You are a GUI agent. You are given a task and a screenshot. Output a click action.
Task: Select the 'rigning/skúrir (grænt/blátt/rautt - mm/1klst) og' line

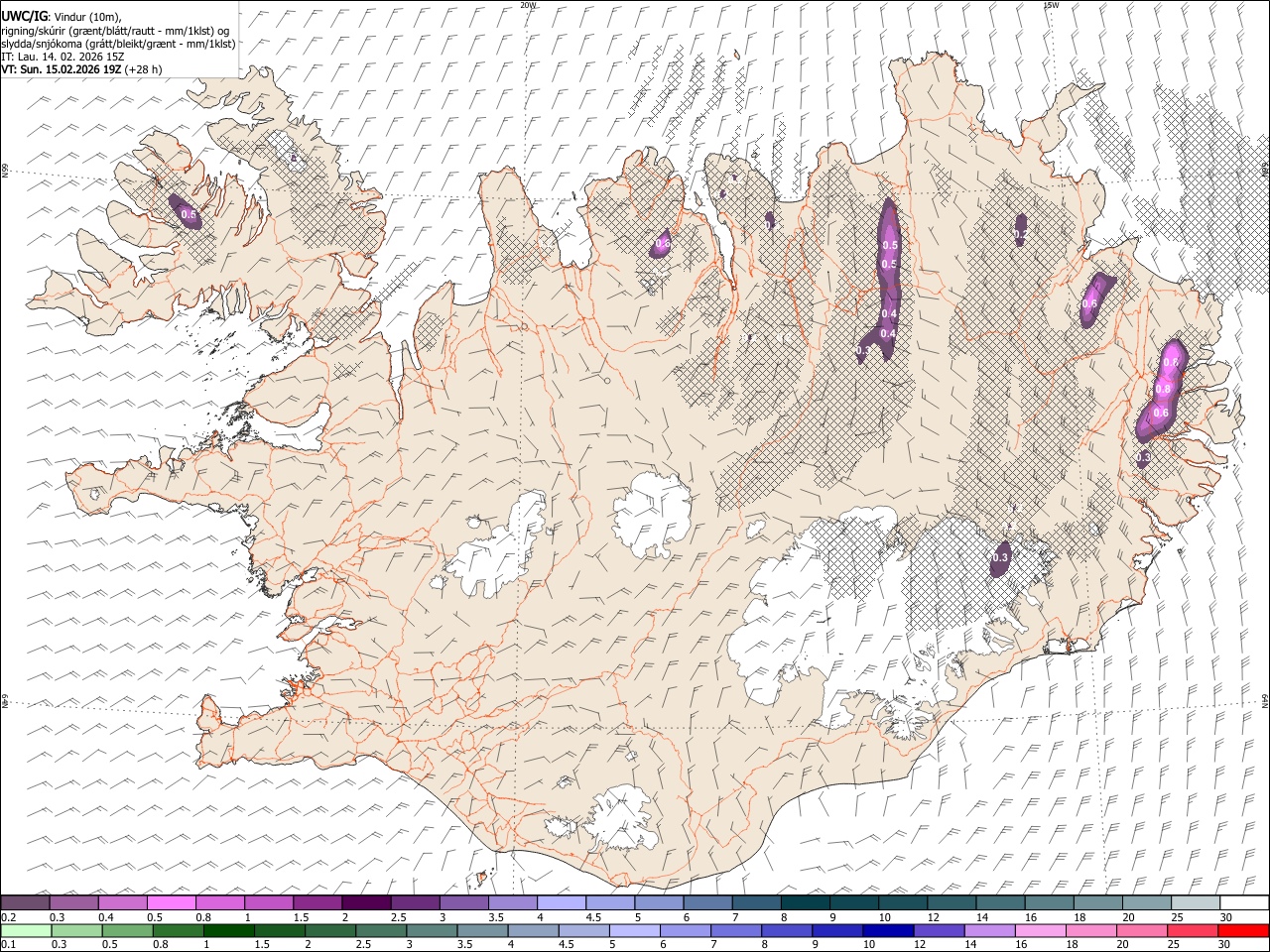click(x=115, y=30)
